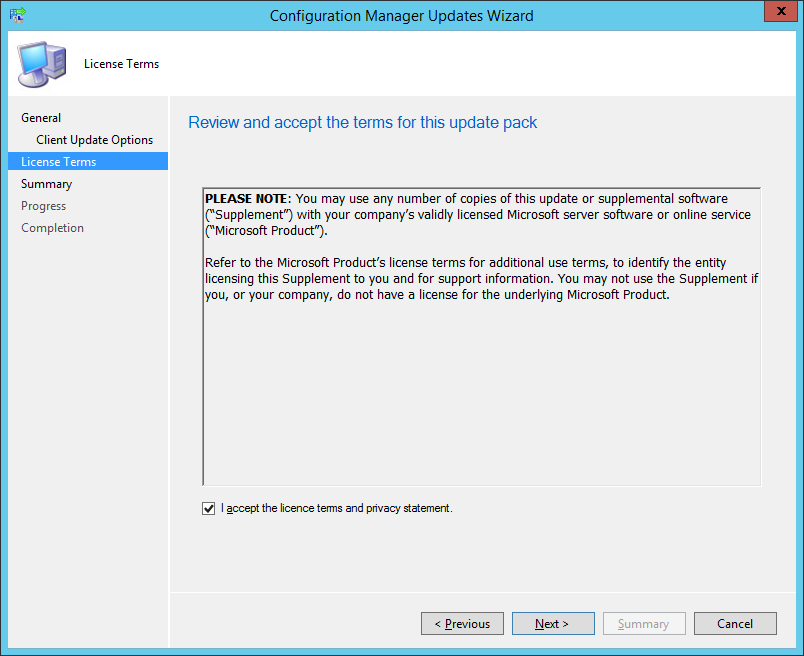The image size is (804, 656).
Task: Click the window title 'Configuration Manager Updates Wizard'
Action: tap(401, 16)
